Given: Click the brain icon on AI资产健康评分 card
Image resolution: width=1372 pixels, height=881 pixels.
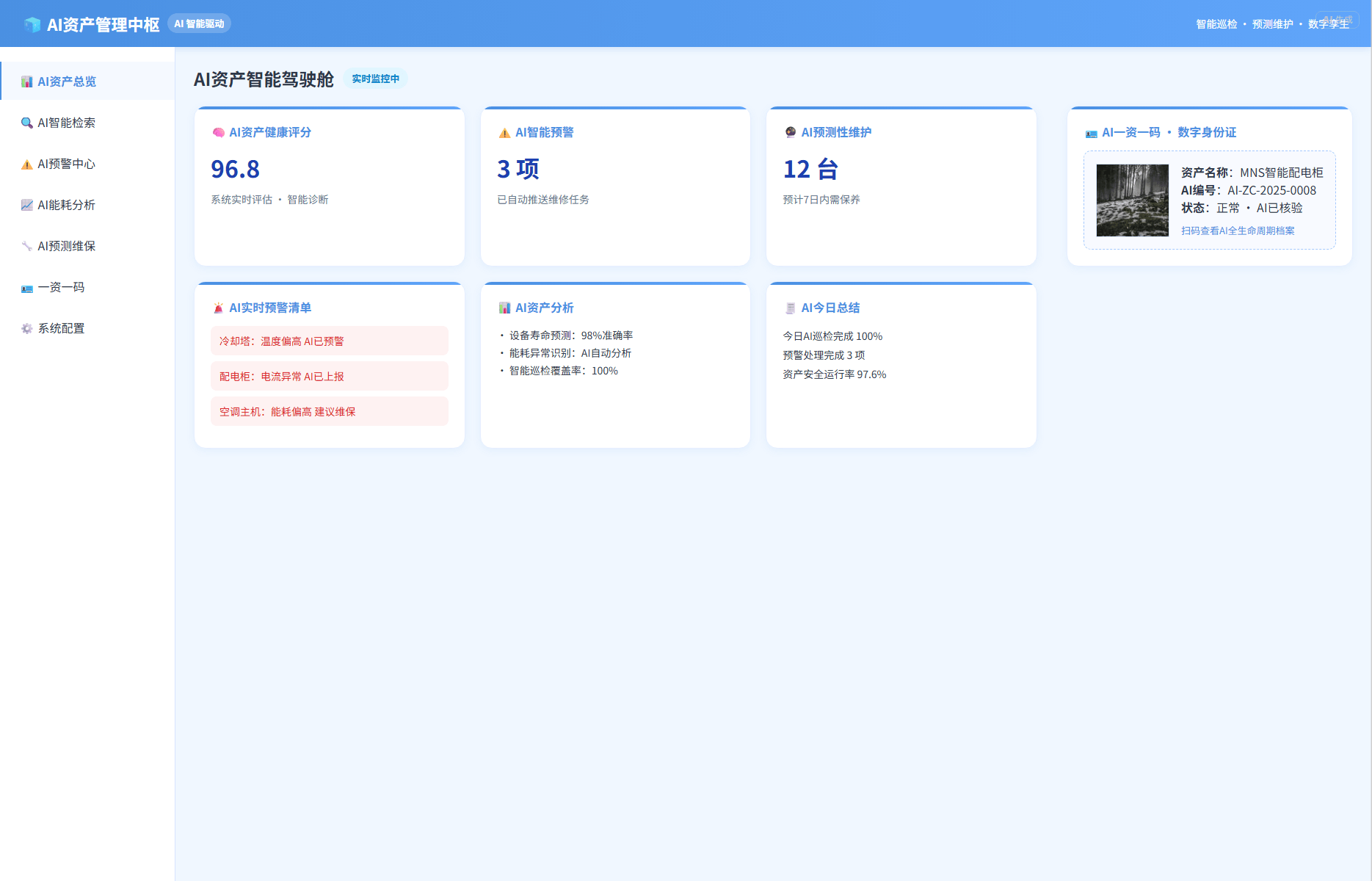Looking at the screenshot, I should [218, 133].
